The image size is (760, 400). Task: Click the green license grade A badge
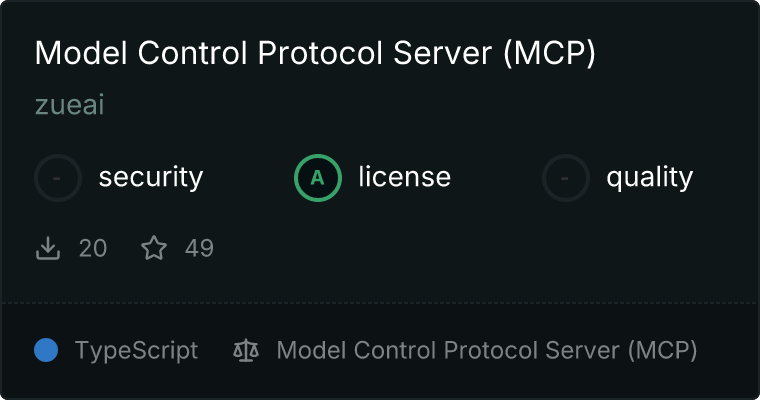(x=318, y=178)
